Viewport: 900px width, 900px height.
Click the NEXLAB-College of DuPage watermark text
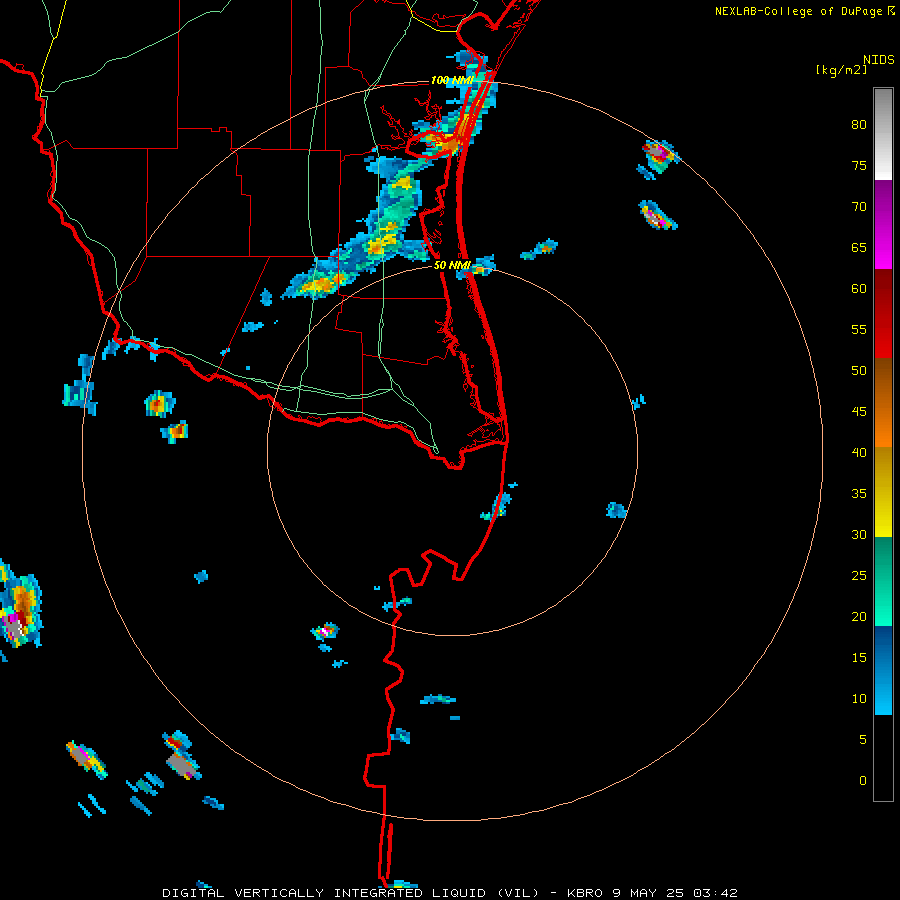(x=798, y=11)
